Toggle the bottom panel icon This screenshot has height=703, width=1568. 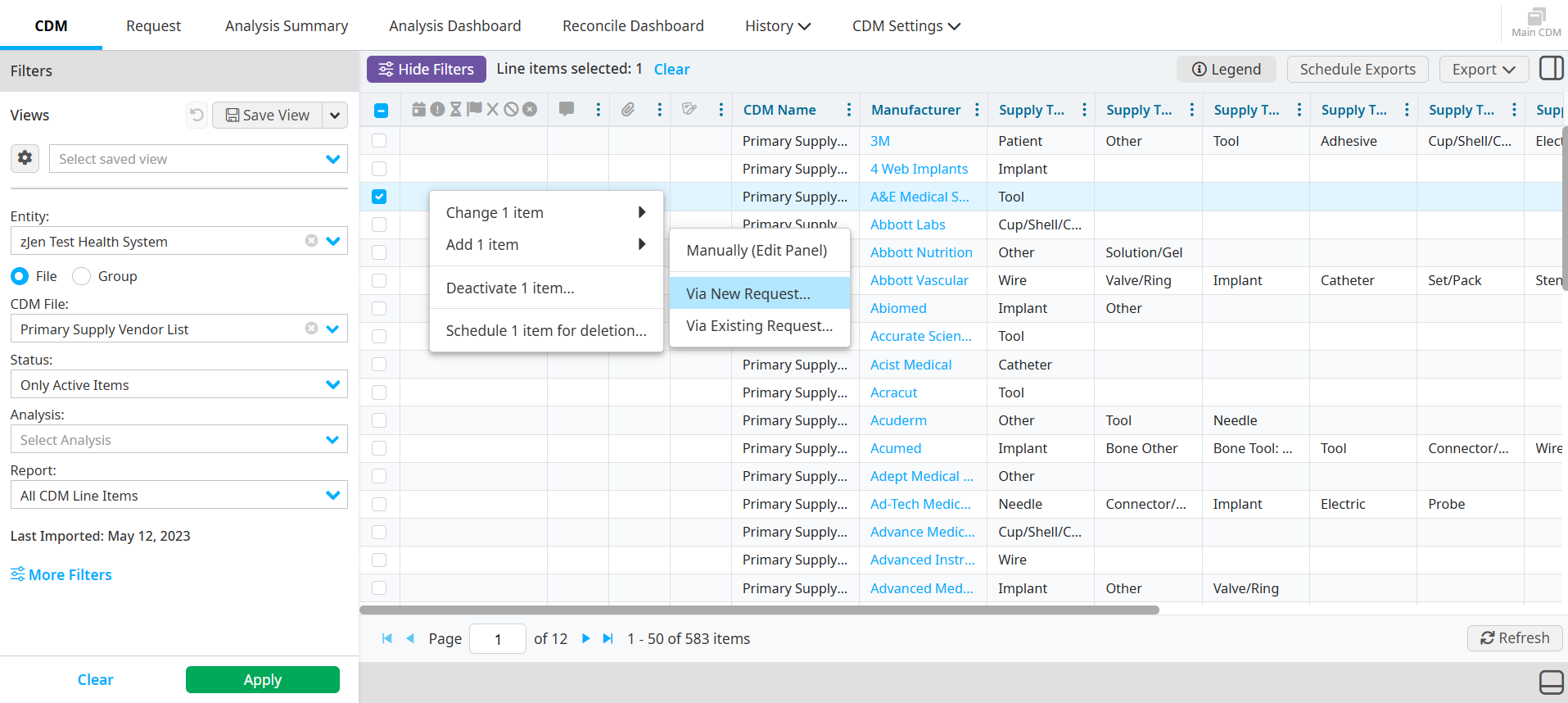[x=1551, y=682]
